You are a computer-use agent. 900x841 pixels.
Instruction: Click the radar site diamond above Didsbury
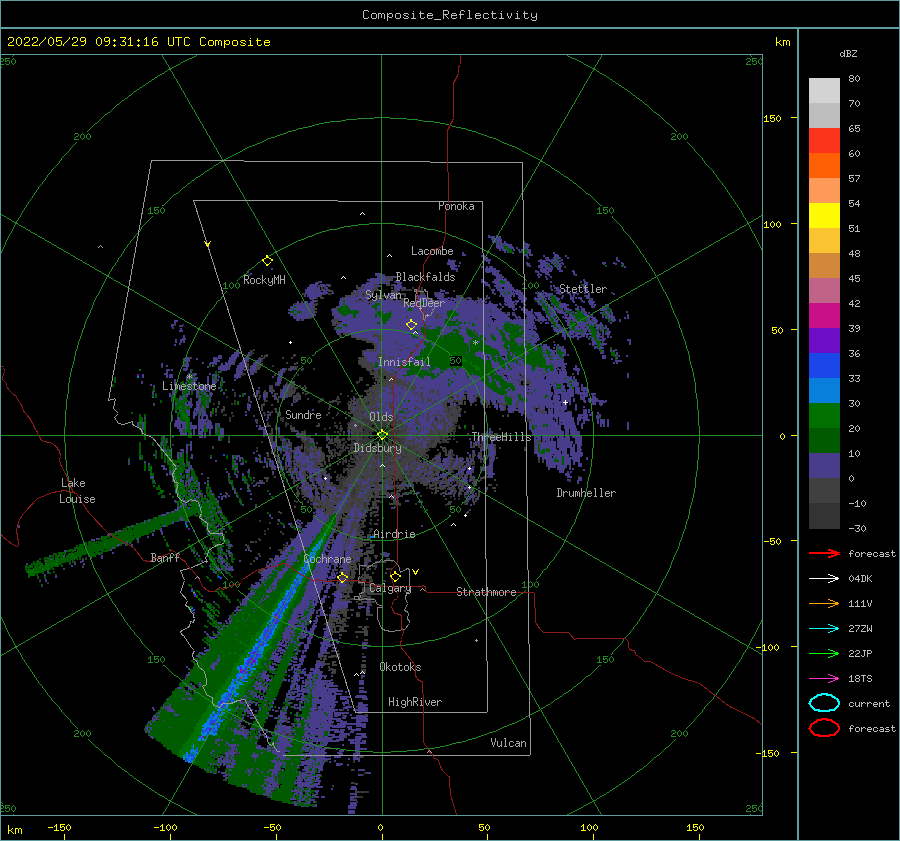382,435
